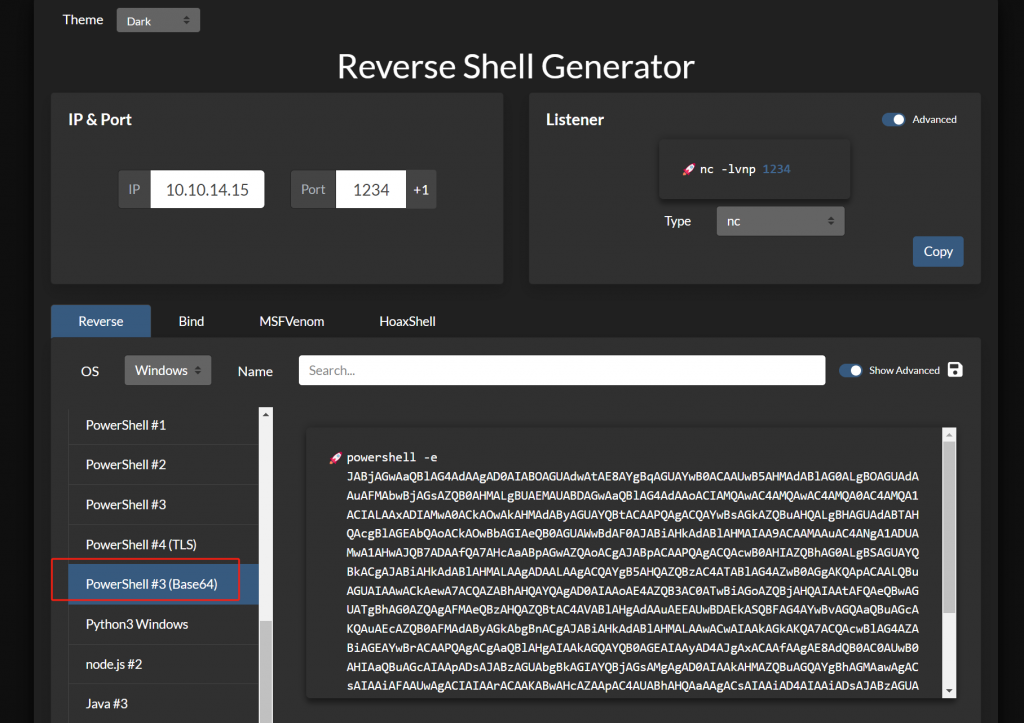Choose the Java #3 shell
1024x723 pixels.
tap(163, 703)
